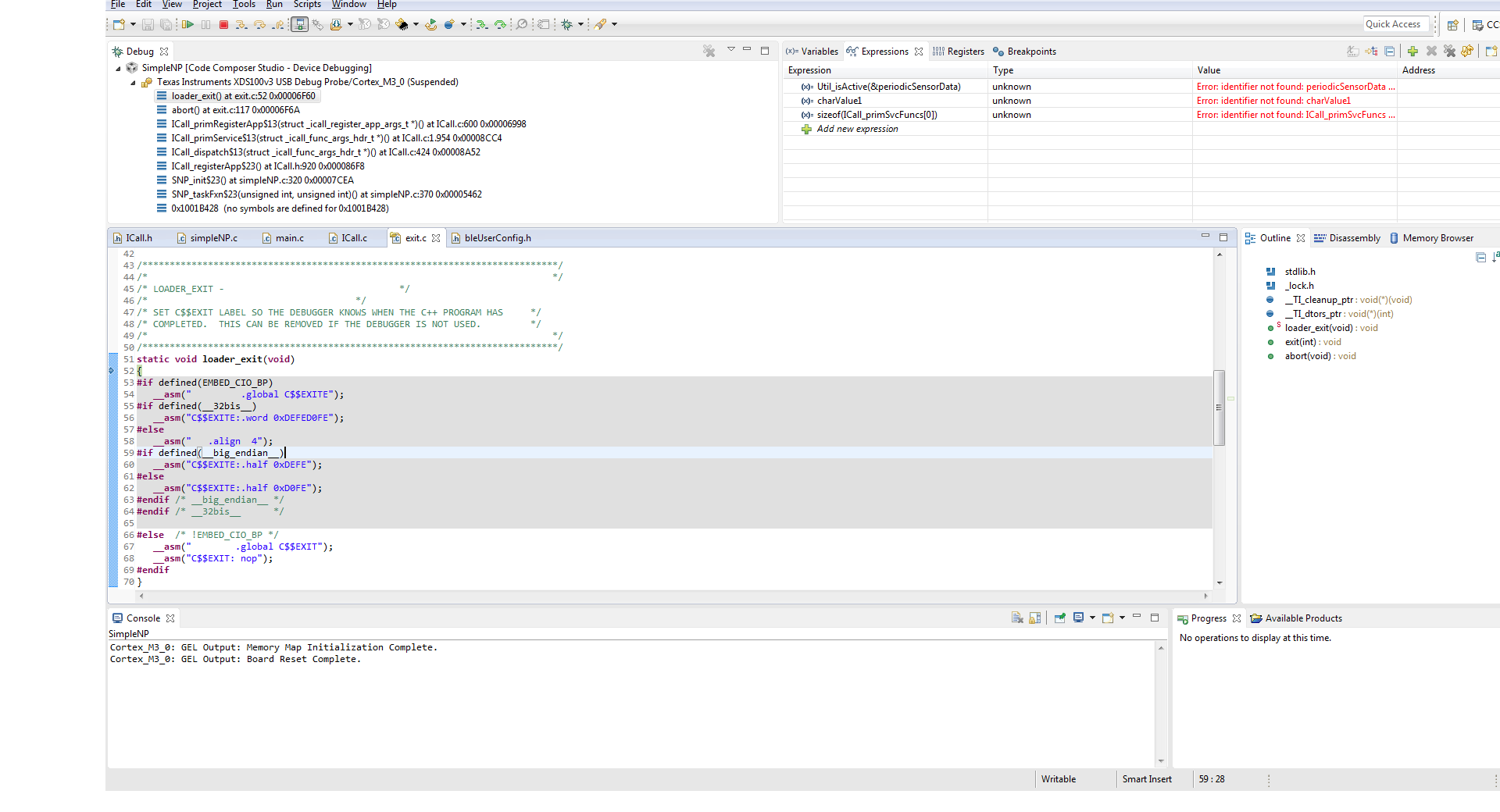Click the Clear Console icon

[x=1017, y=618]
